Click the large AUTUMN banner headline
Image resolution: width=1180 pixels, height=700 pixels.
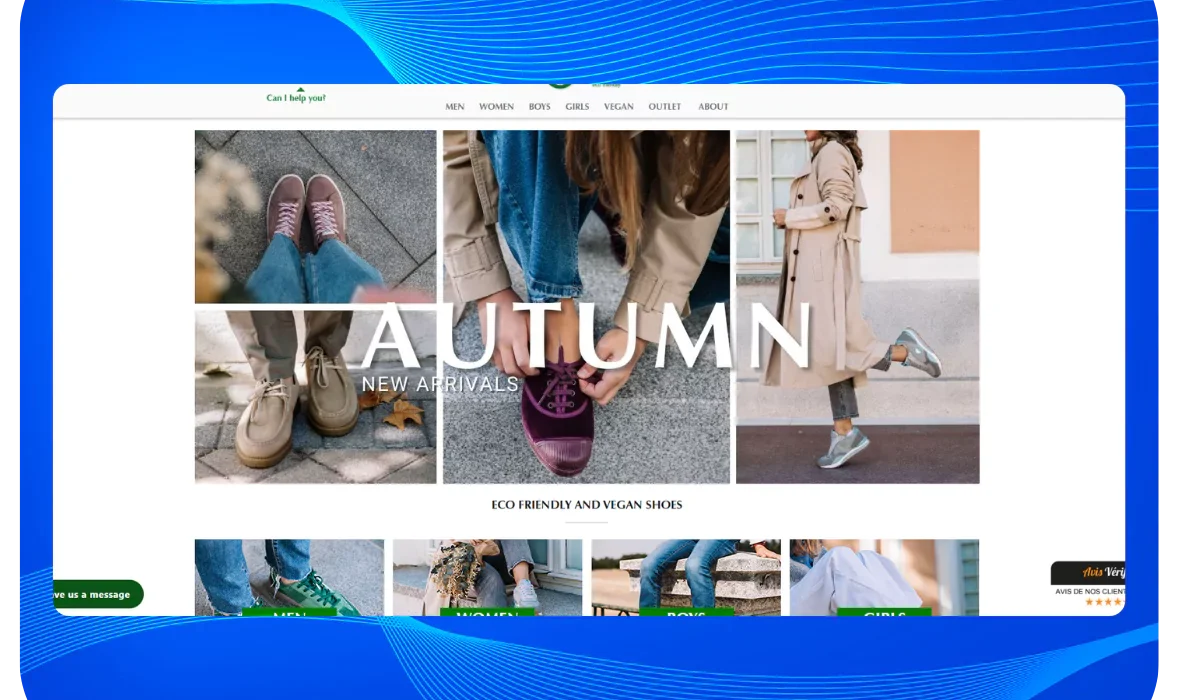click(x=586, y=337)
